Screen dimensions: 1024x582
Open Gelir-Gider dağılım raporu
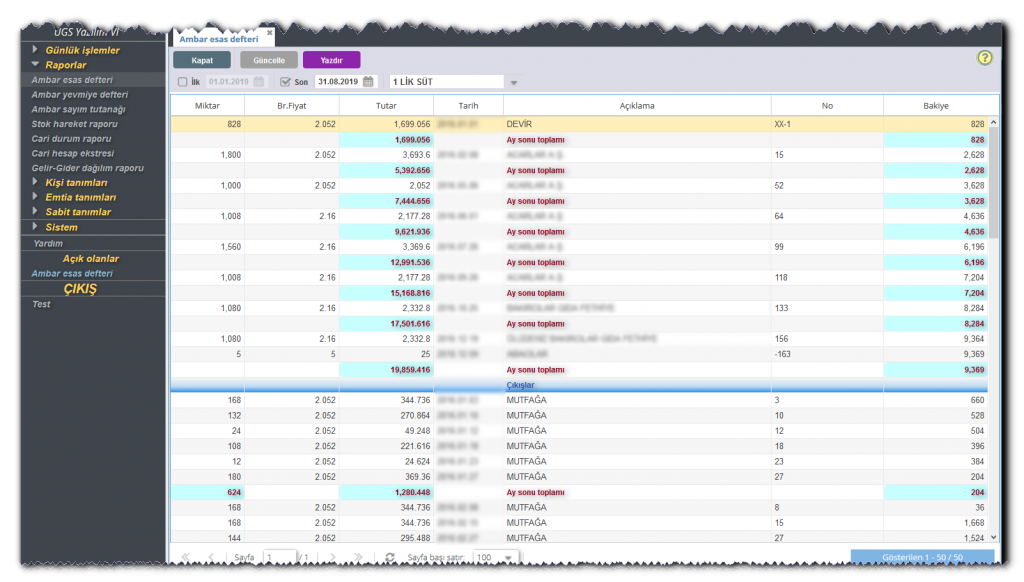pyautogui.click(x=88, y=168)
